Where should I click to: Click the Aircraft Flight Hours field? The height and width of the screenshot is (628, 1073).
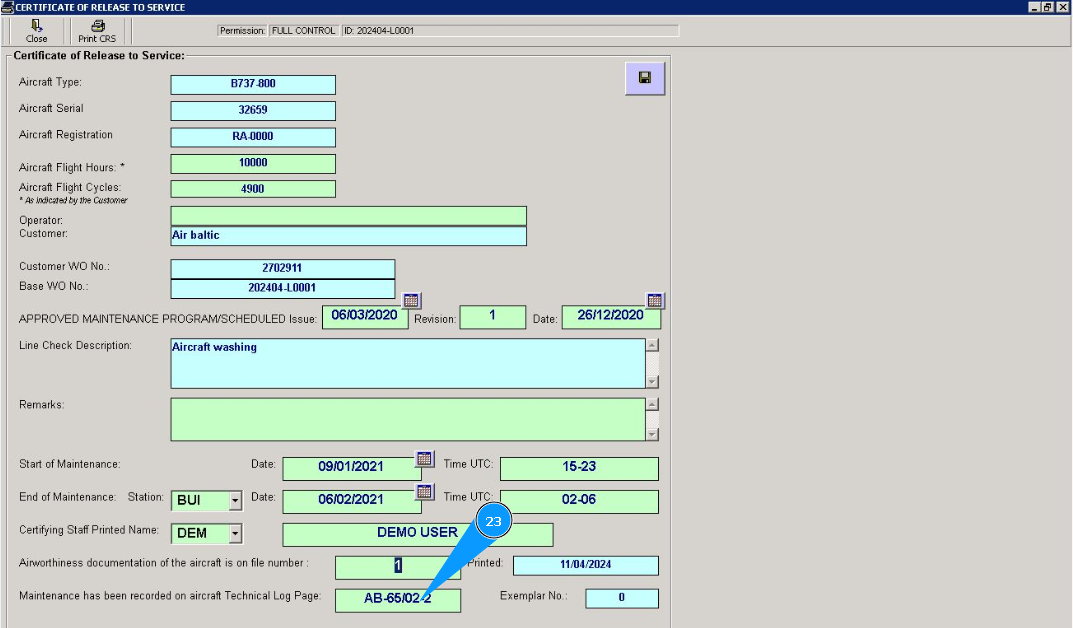coord(253,163)
